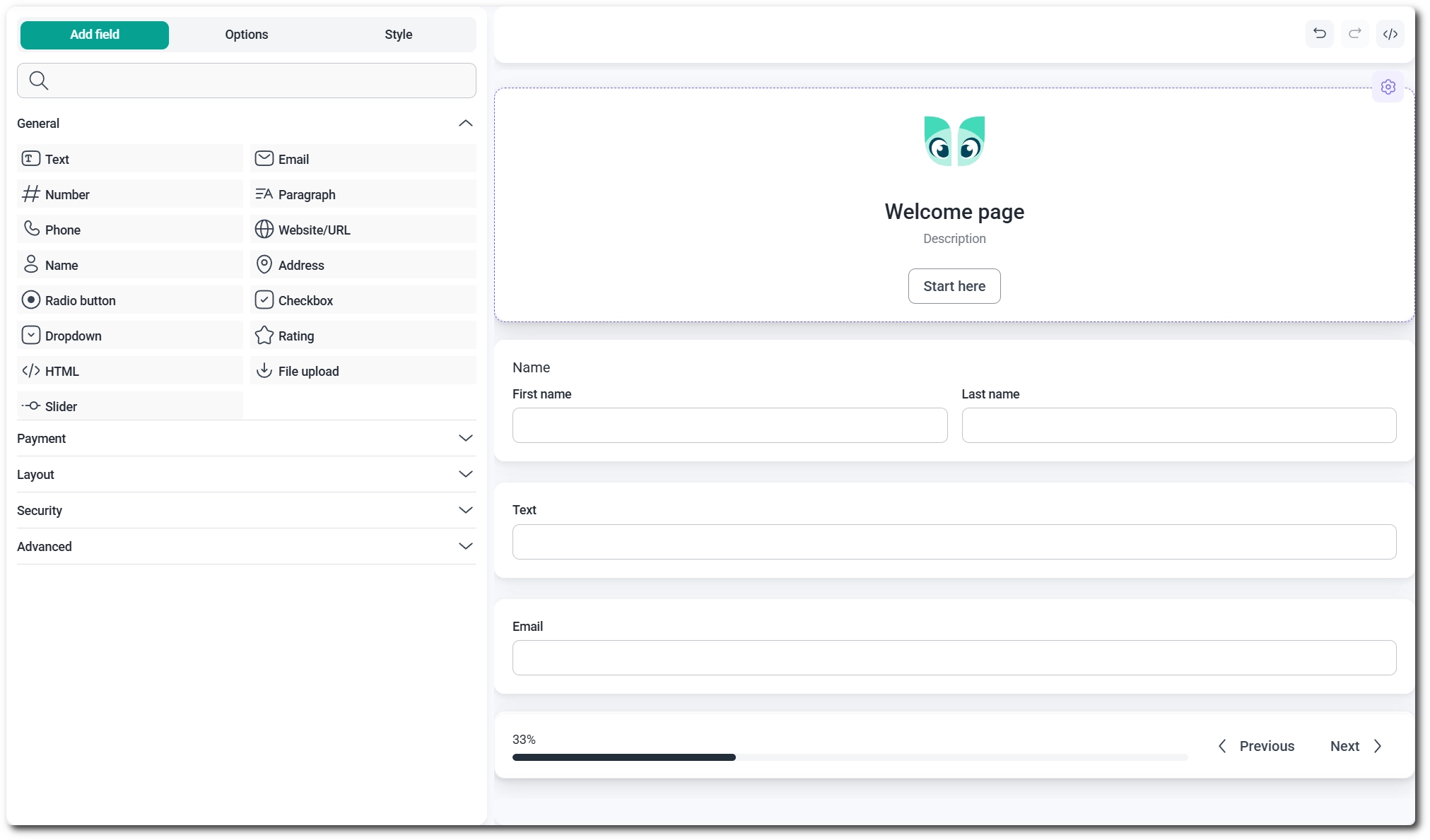Add a Text field from the panel
Image resolution: width=1430 pixels, height=840 pixels.
tap(130, 159)
